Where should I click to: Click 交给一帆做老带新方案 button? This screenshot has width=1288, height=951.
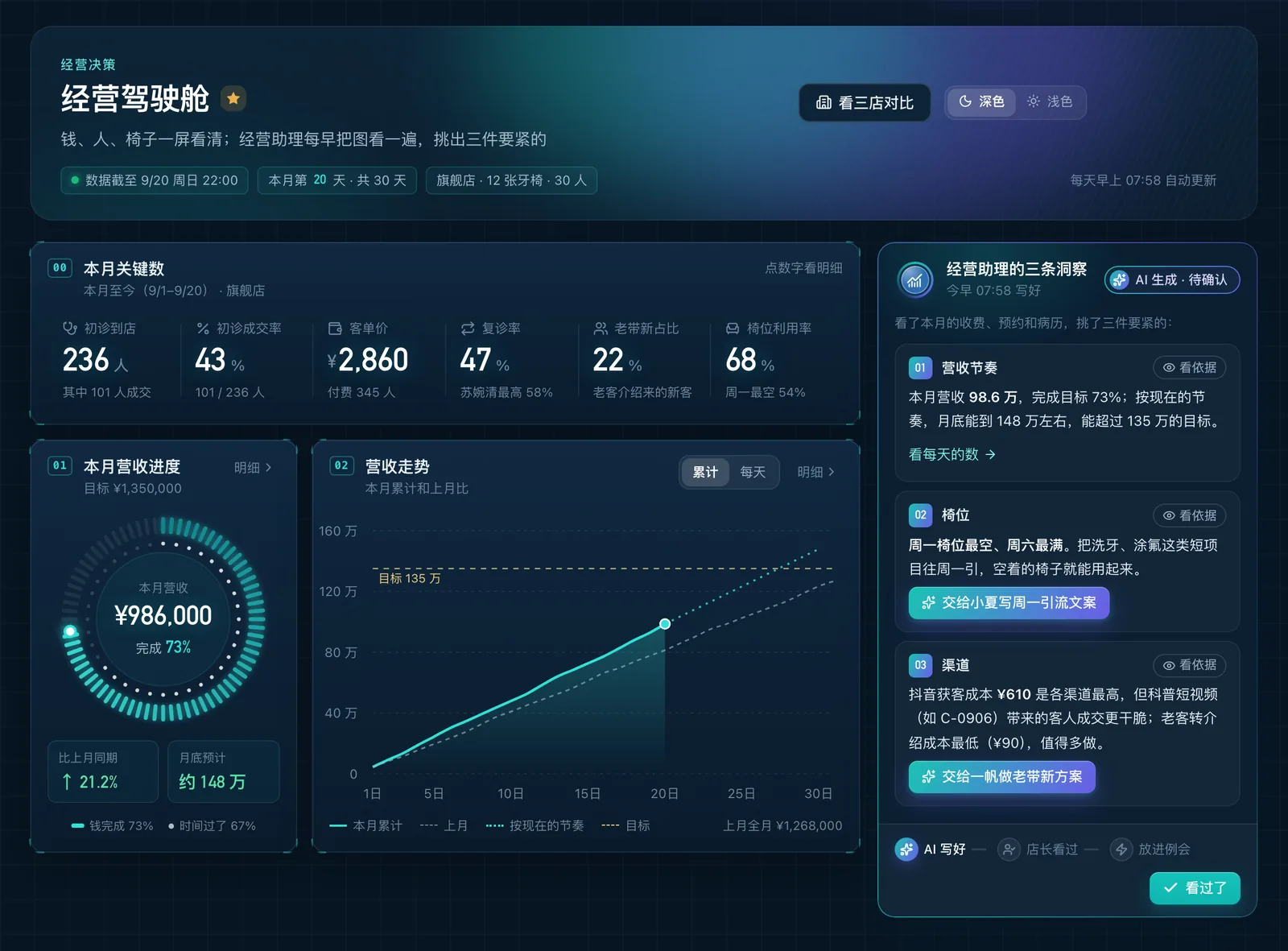click(x=1002, y=776)
